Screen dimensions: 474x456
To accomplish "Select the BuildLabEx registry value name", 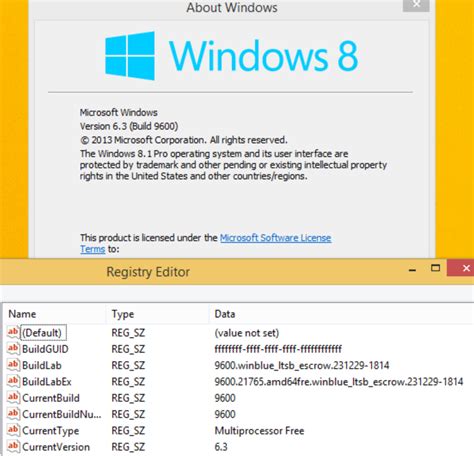I will [x=47, y=382].
